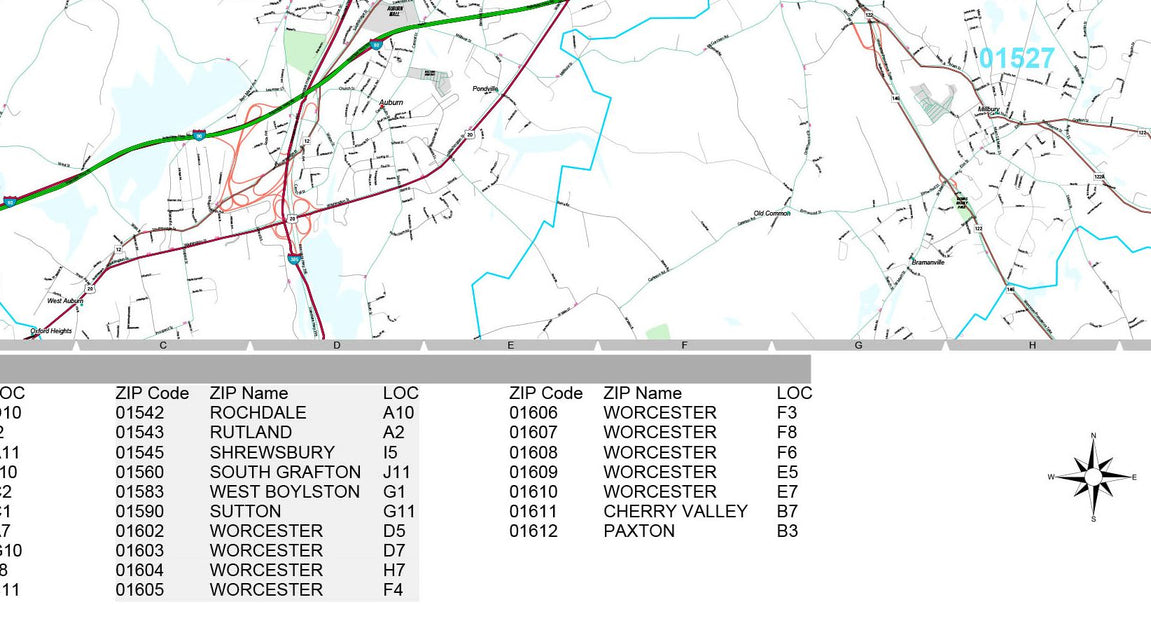Click the E letter on the compass
Viewport: 1151px width, 630px height.
[1134, 477]
